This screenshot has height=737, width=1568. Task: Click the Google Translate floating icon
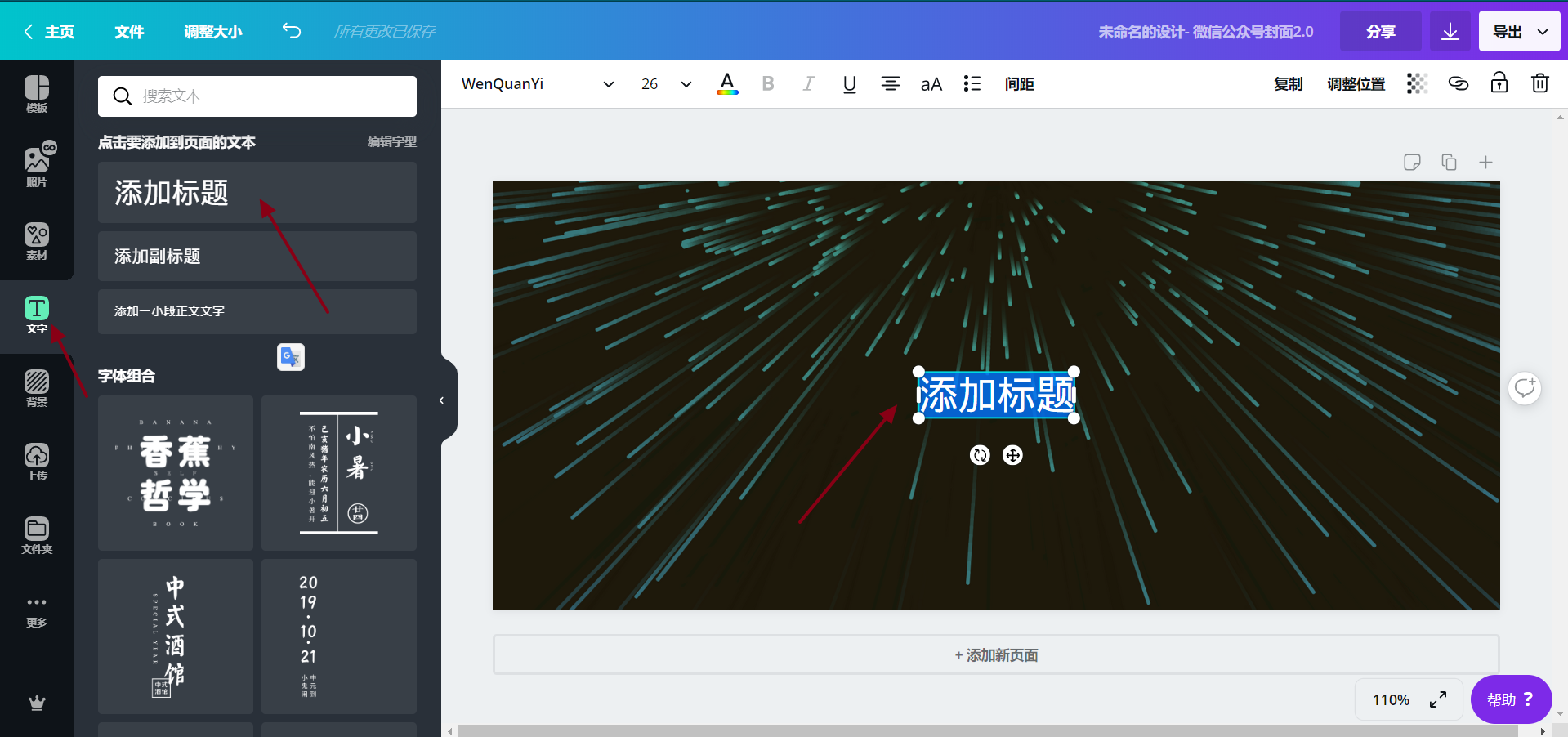[x=291, y=357]
